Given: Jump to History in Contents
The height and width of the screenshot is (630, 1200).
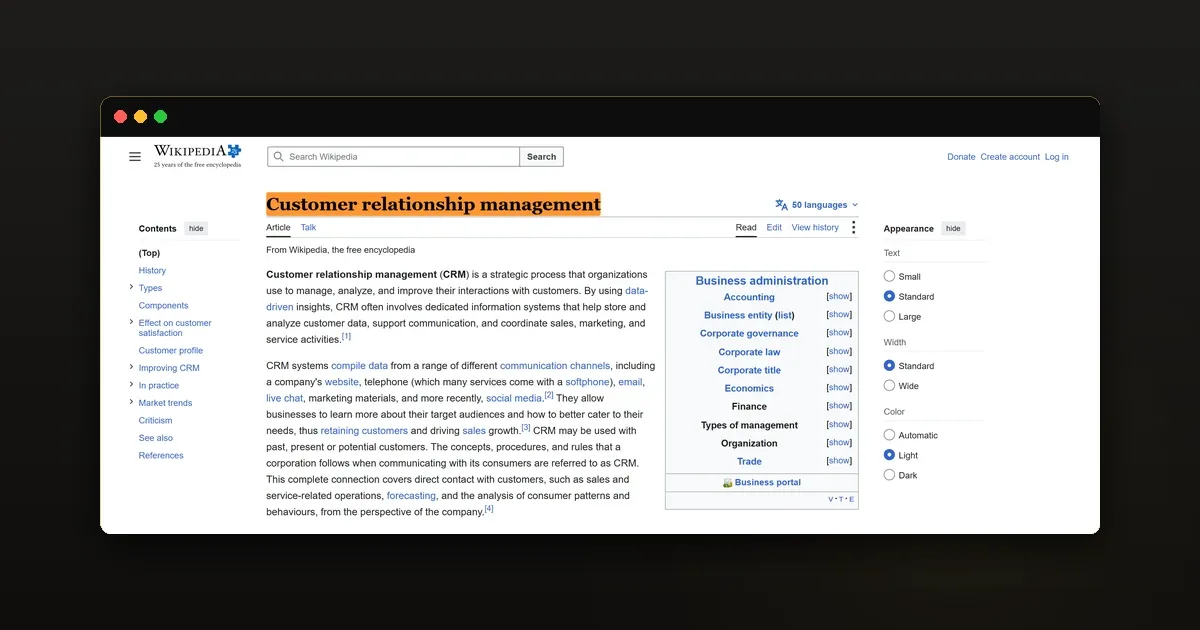Looking at the screenshot, I should tap(152, 270).
